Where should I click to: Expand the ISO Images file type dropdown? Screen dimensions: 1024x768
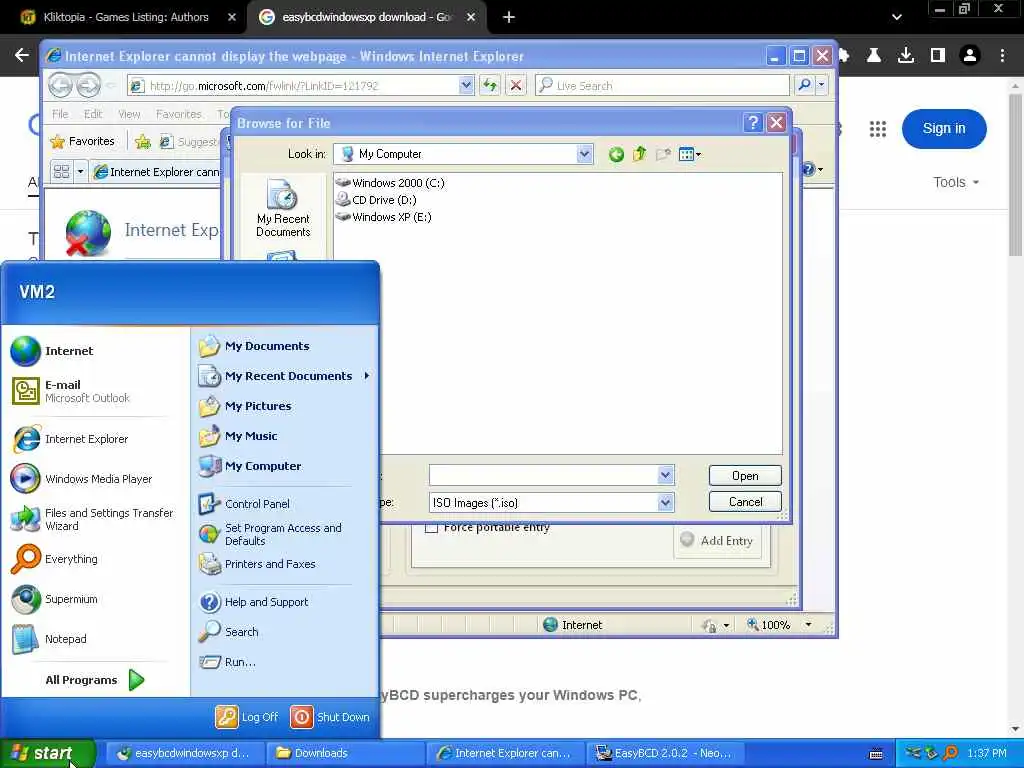point(665,502)
